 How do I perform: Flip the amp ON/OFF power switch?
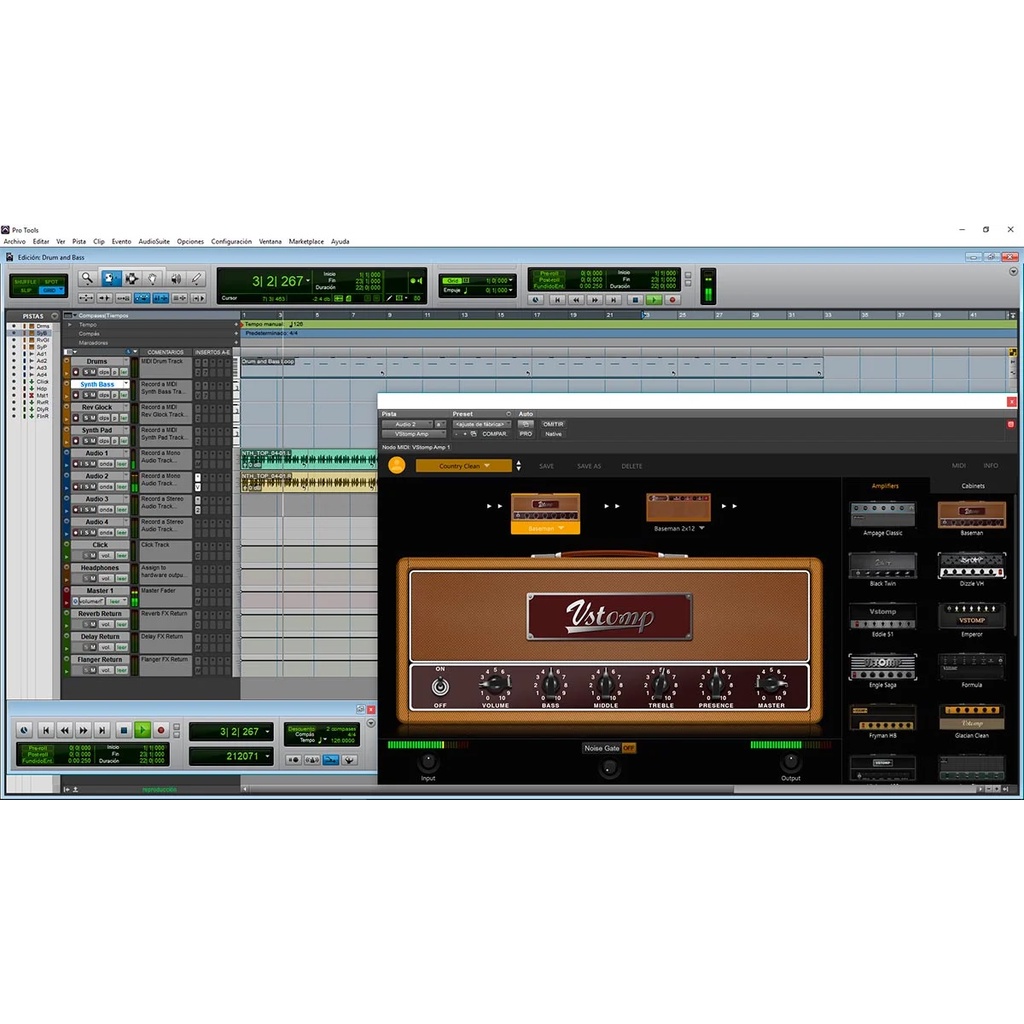[440, 686]
